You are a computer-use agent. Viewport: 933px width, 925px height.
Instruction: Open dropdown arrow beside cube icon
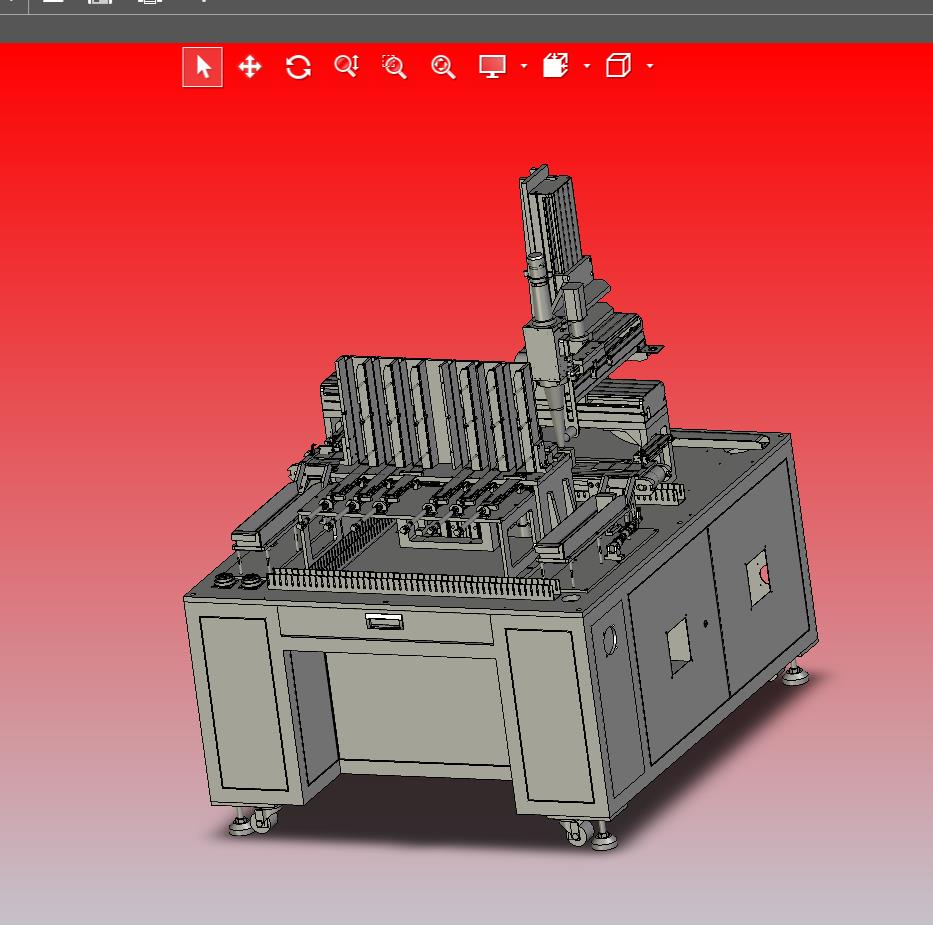coord(650,66)
